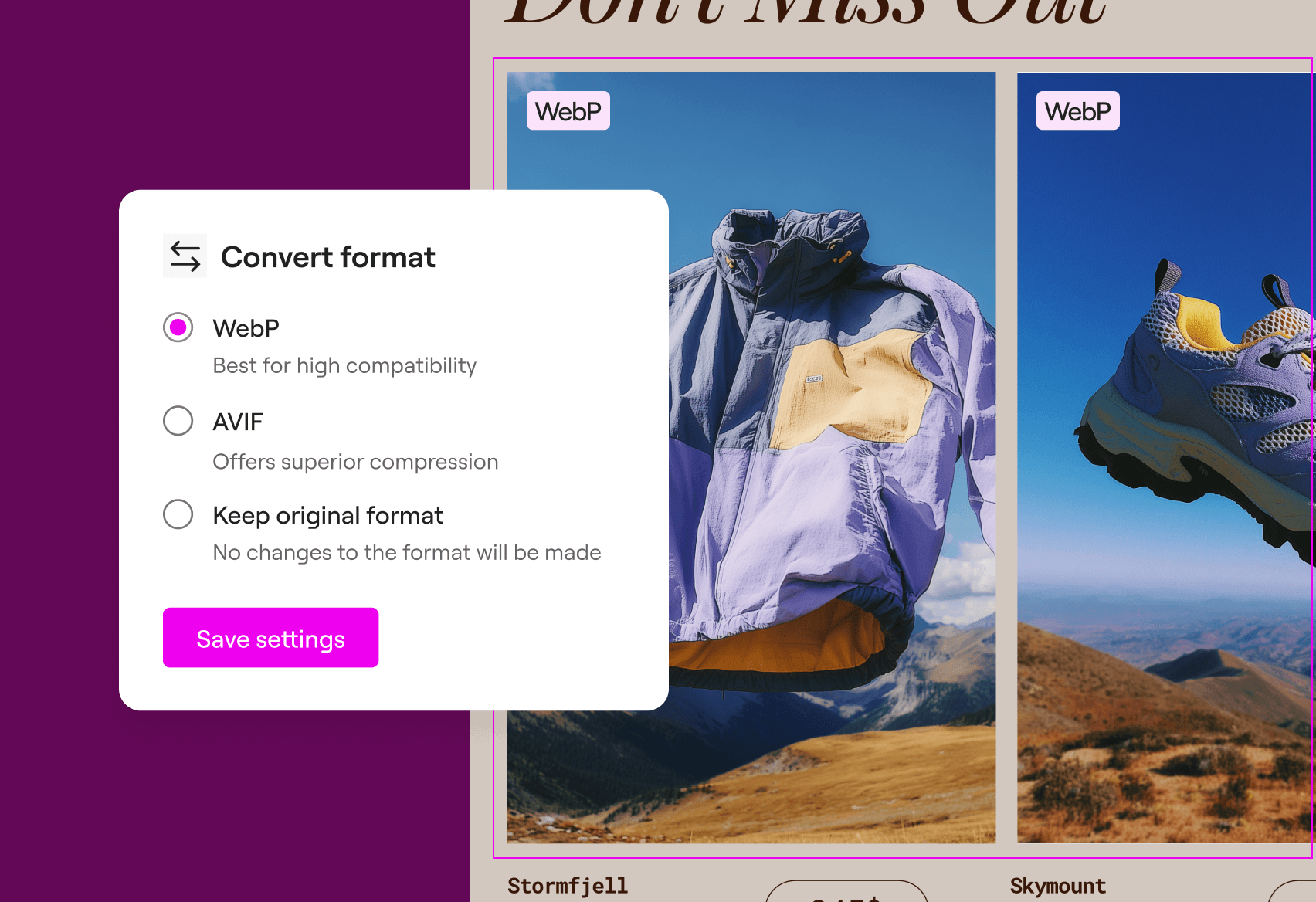Click the AVIF option label text
Image resolution: width=1316 pixels, height=902 pixels.
[238, 422]
